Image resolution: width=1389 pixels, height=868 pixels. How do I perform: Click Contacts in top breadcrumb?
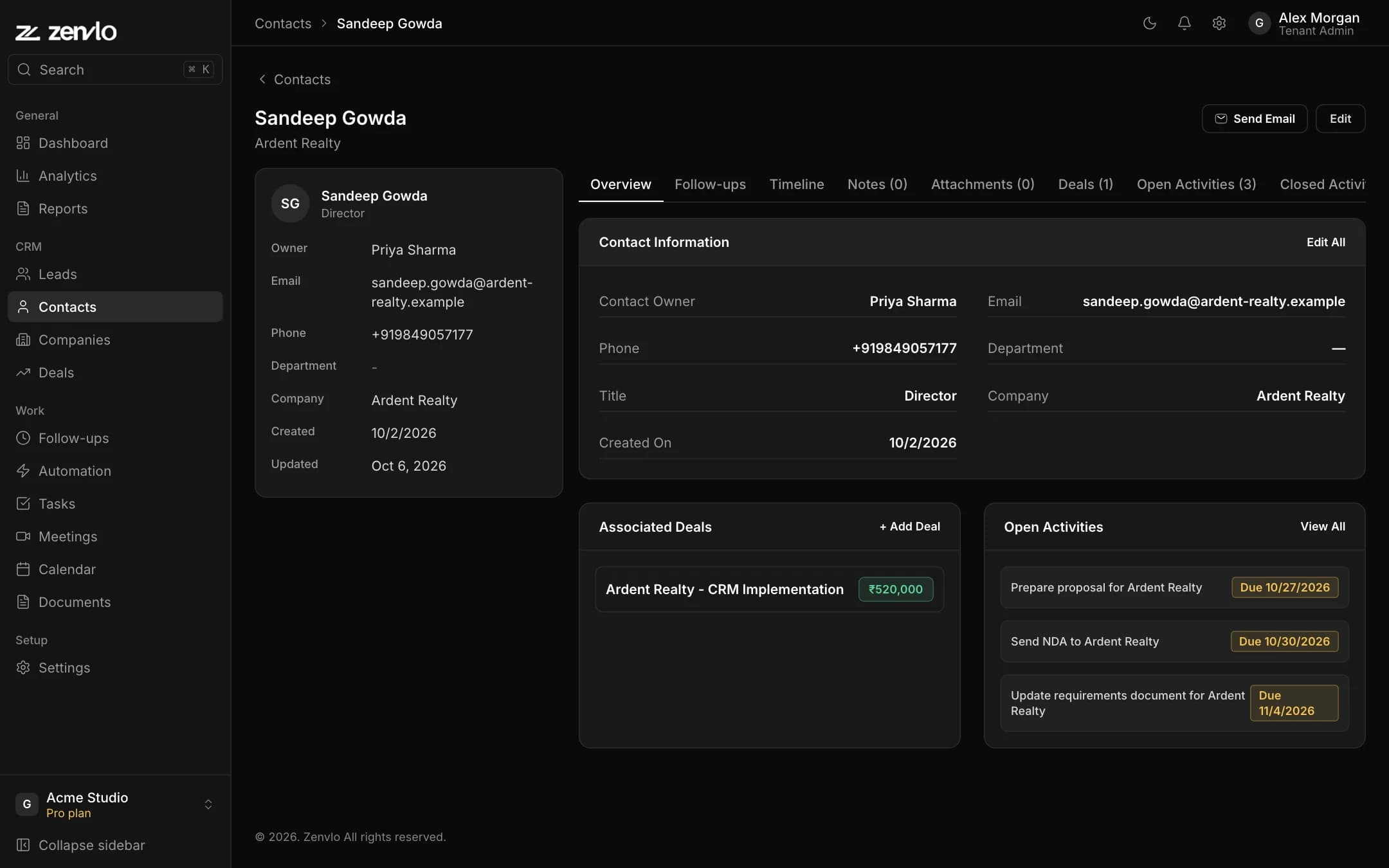283,23
